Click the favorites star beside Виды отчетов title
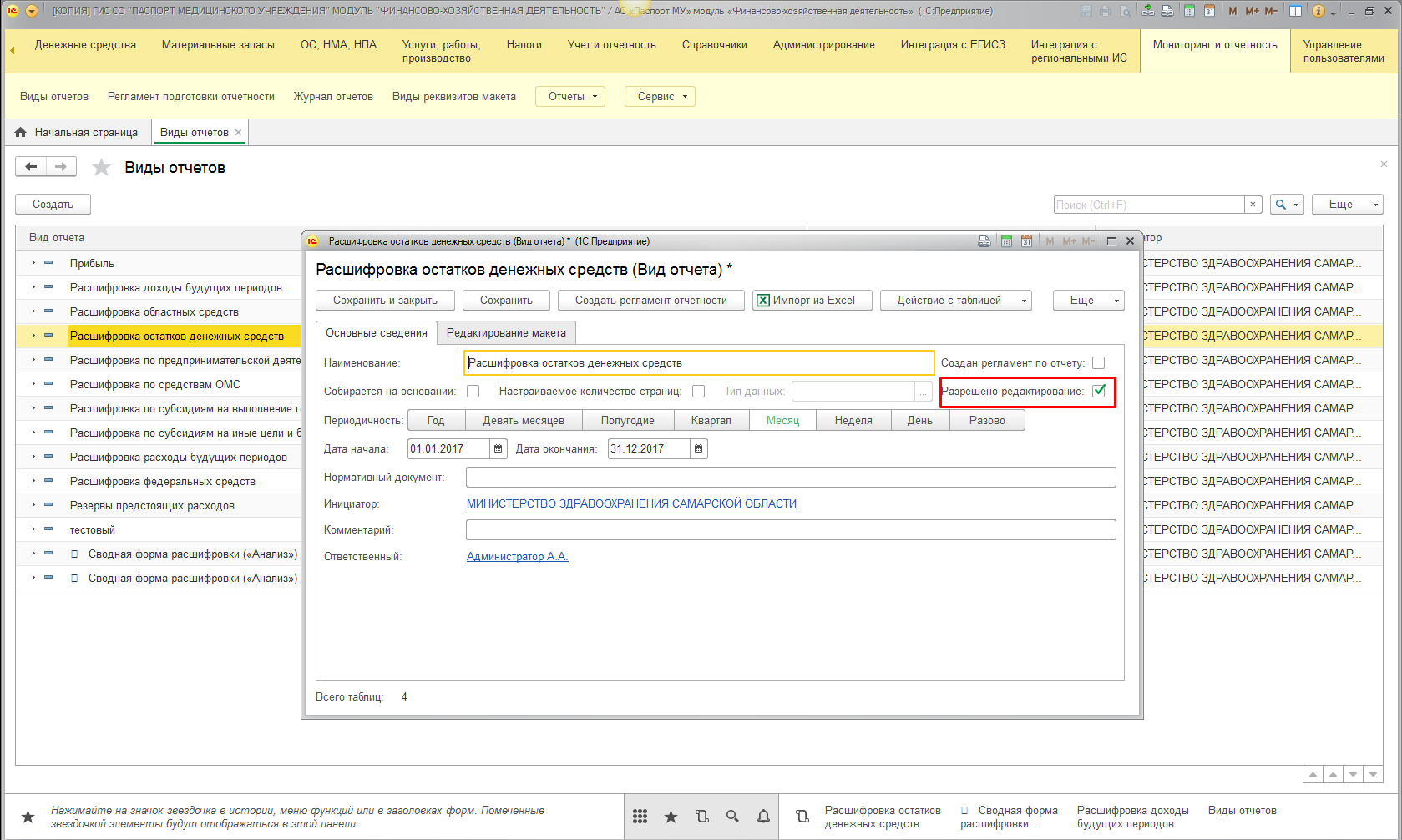 101,168
